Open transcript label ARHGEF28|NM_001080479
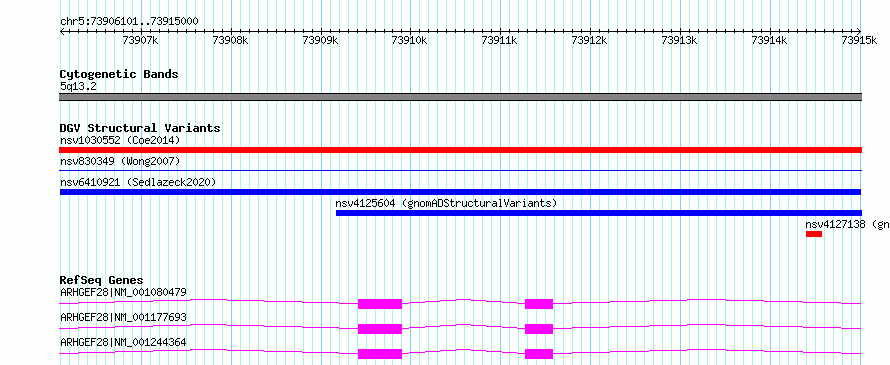The image size is (890, 365). (x=123, y=292)
